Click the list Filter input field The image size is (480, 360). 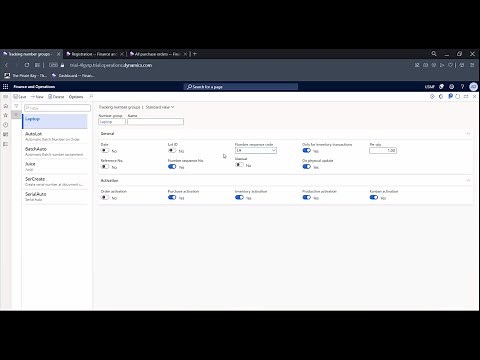(57, 108)
